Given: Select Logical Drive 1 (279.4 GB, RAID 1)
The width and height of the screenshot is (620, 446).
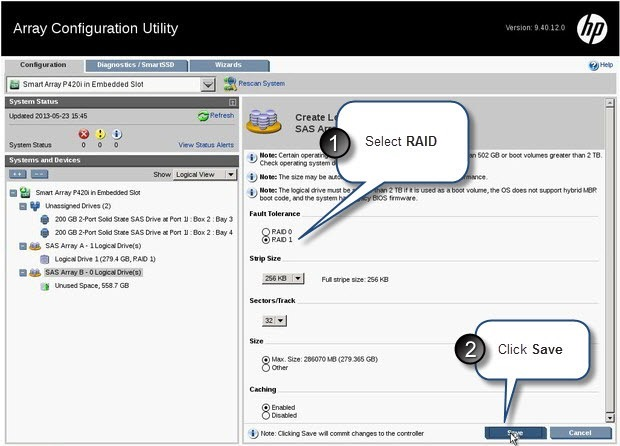Looking at the screenshot, I should point(105,259).
